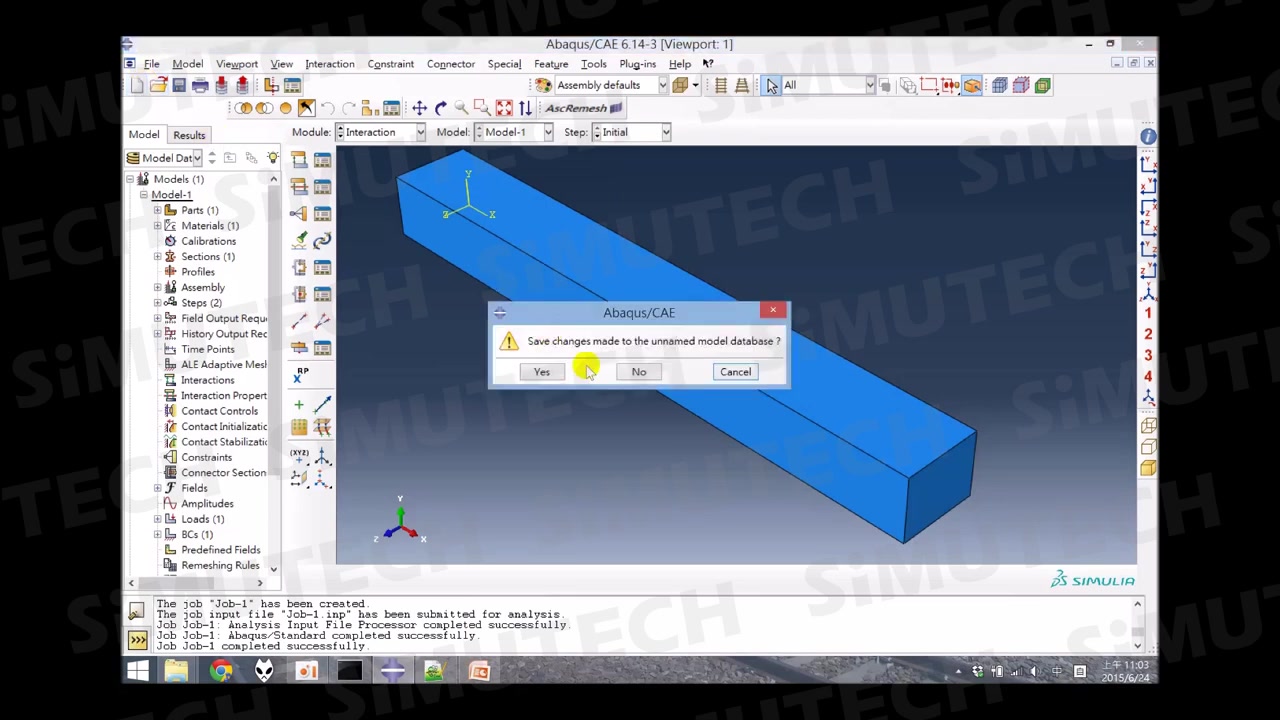Click the light bulb icon in model tree toolbar
This screenshot has height=720, width=1280.
click(x=272, y=158)
